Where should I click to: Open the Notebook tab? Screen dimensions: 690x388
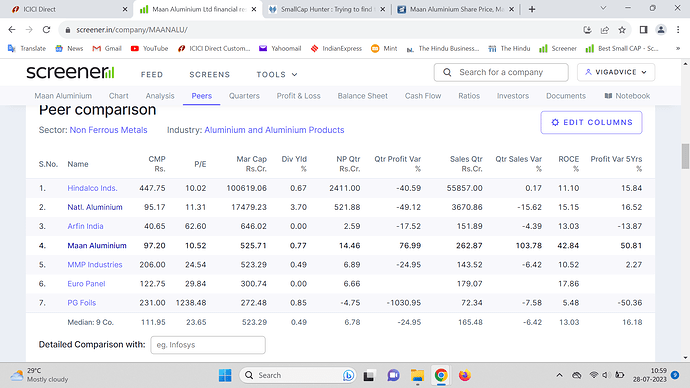pyautogui.click(x=627, y=96)
